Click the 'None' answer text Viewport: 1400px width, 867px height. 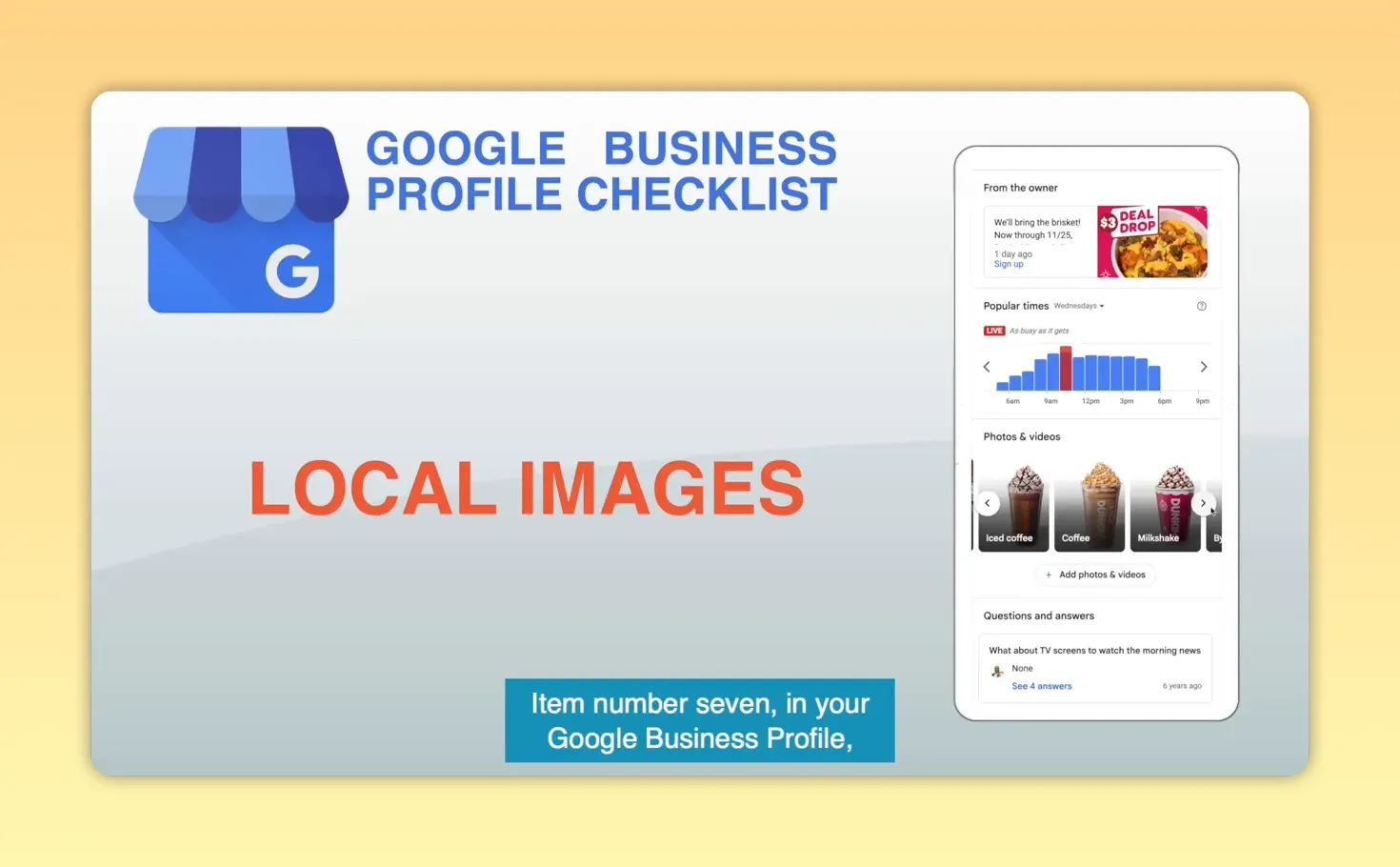[x=1022, y=669]
